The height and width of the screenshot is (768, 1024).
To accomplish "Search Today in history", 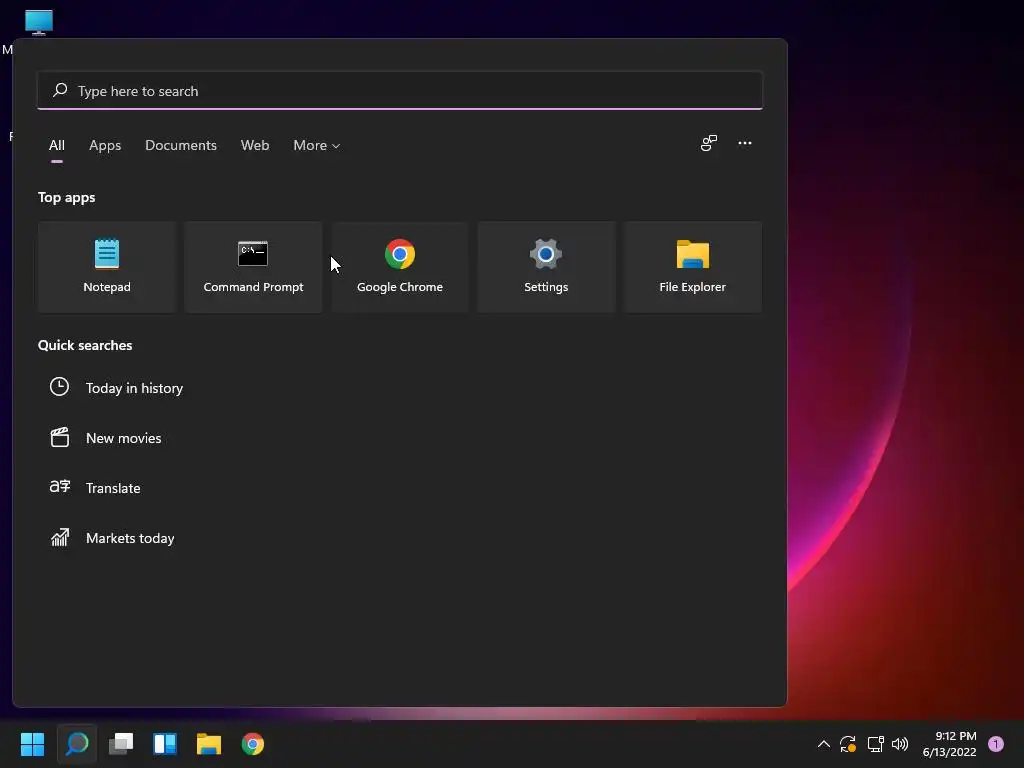I will point(135,388).
